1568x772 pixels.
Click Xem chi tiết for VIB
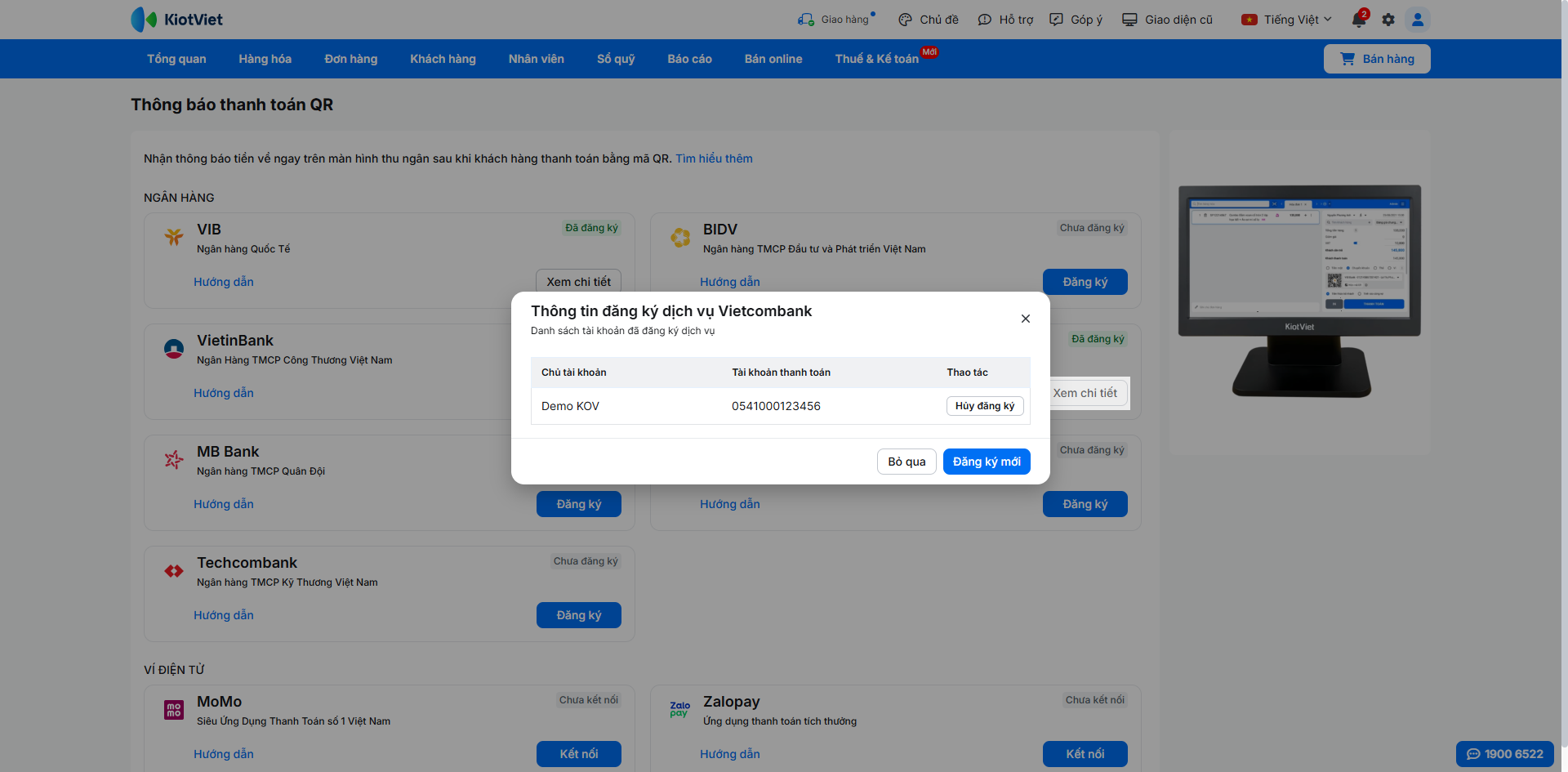[579, 281]
